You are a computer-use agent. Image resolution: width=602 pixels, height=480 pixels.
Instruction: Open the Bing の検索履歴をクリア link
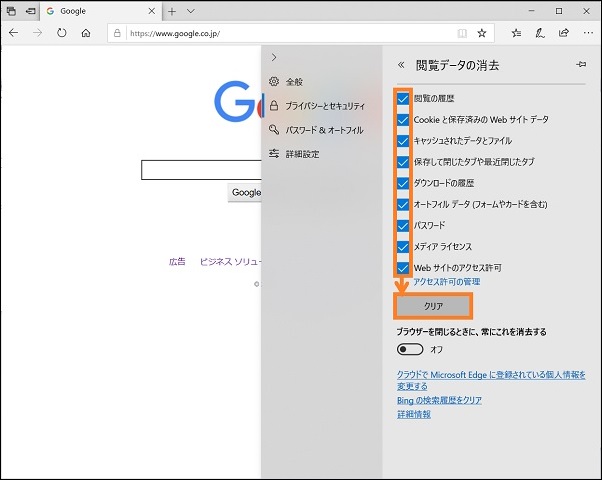[x=439, y=400]
